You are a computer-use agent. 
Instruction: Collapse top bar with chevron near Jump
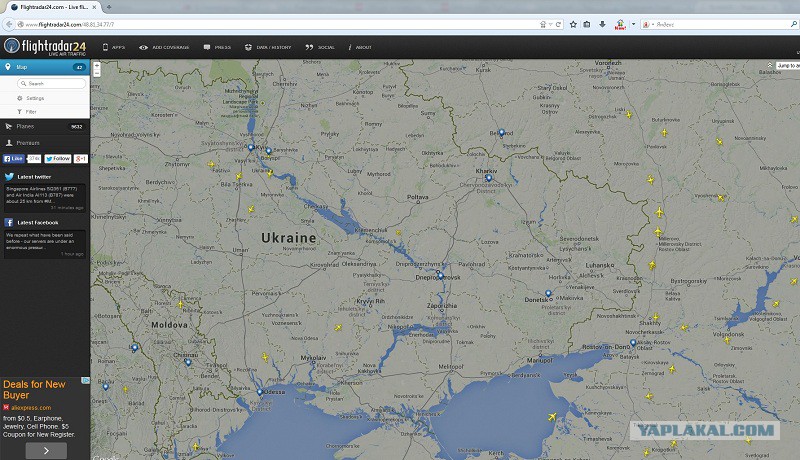point(770,65)
